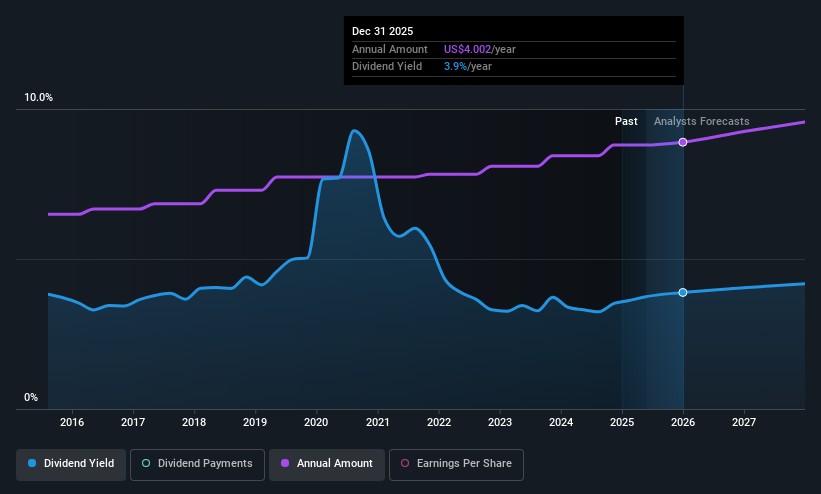Select the 2027 label on the x-axis
This screenshot has height=494, width=821.
click(x=744, y=423)
